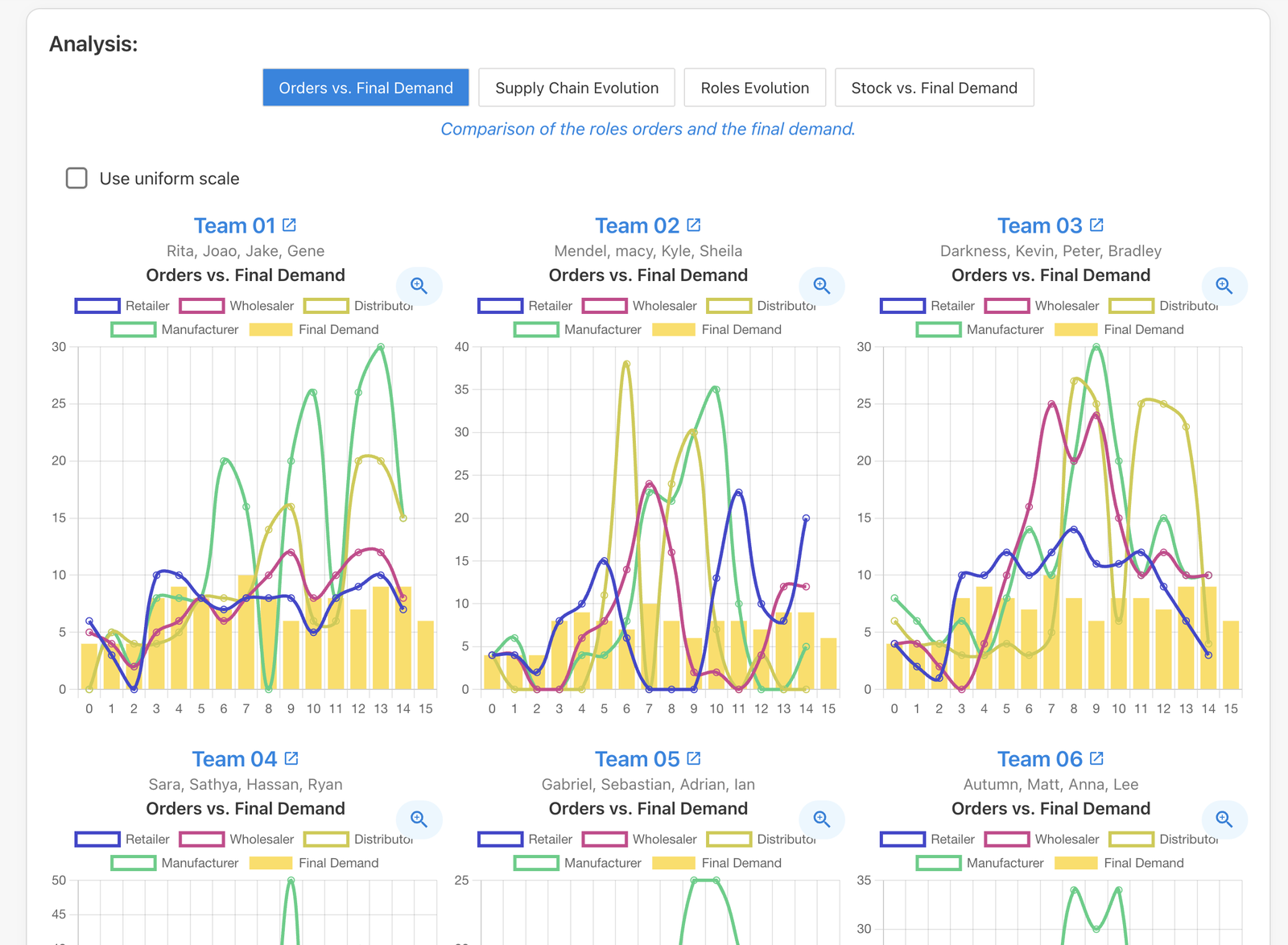Toggle Distributor series in Team 05 legend
The image size is (1288, 945).
click(761, 839)
